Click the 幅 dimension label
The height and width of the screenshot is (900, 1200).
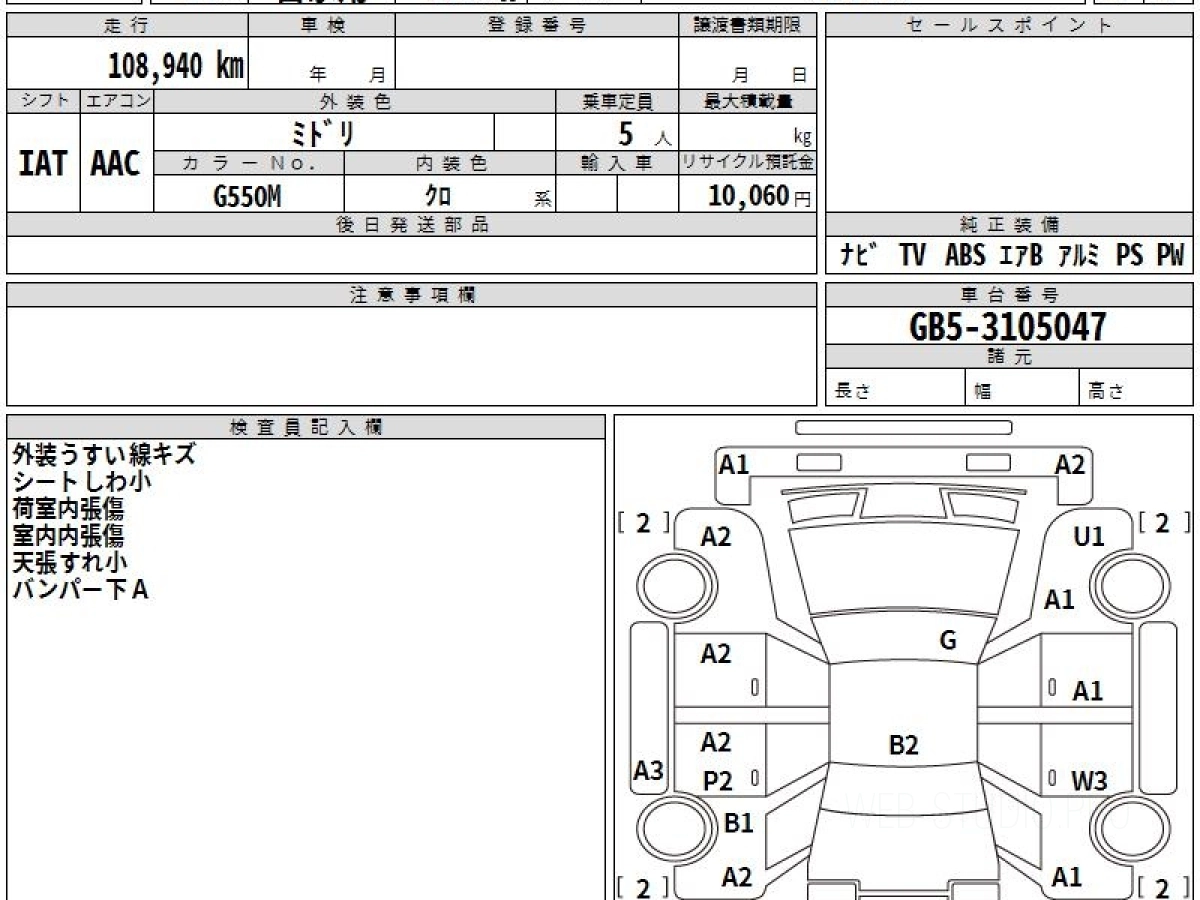[984, 392]
